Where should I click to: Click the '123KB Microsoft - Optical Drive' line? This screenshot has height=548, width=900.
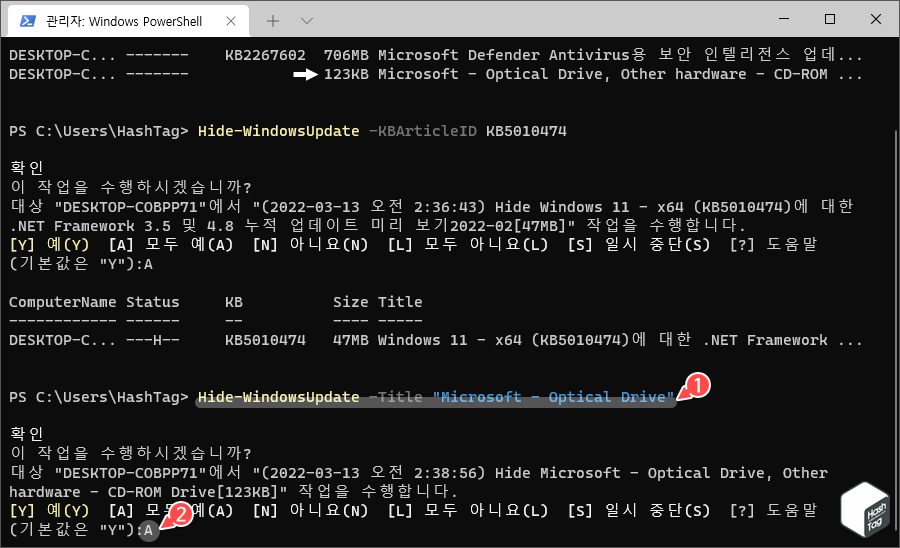pos(593,74)
